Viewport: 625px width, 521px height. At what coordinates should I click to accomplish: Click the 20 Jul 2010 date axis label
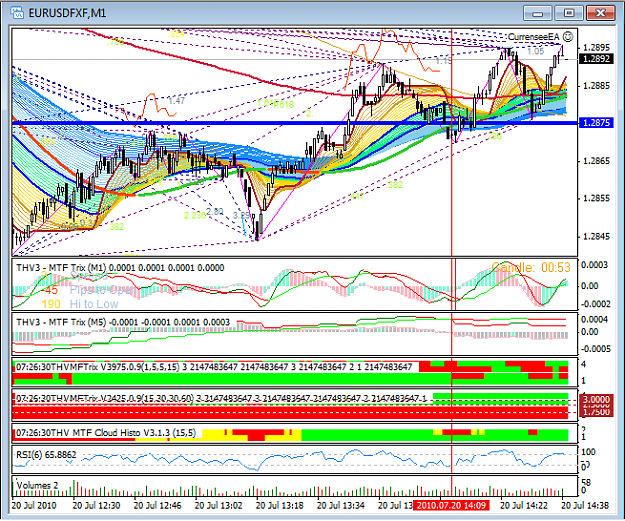point(34,505)
